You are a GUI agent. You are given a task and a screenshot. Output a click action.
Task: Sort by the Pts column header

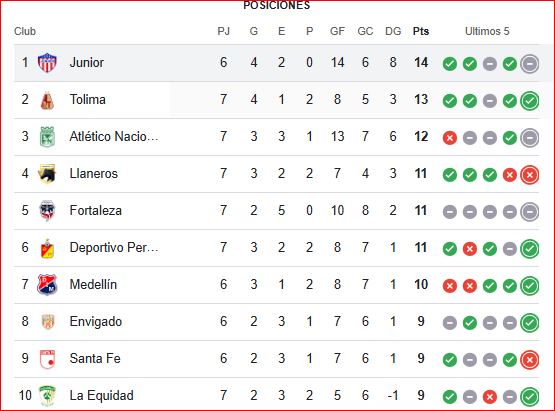(421, 31)
